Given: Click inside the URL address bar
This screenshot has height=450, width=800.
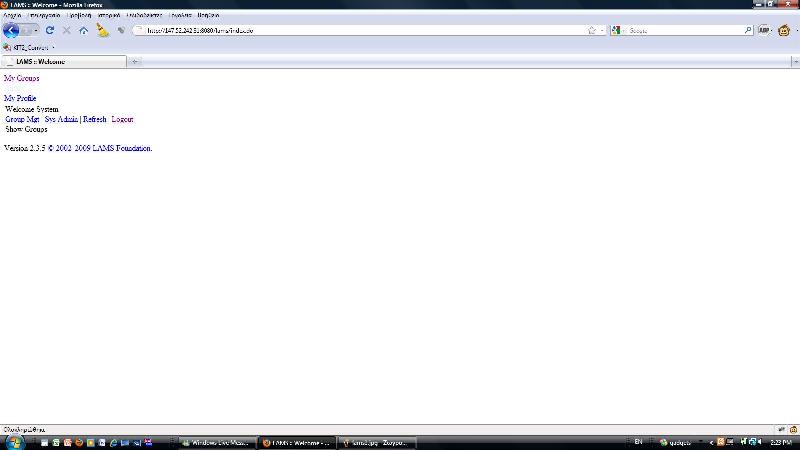Looking at the screenshot, I should click(360, 30).
